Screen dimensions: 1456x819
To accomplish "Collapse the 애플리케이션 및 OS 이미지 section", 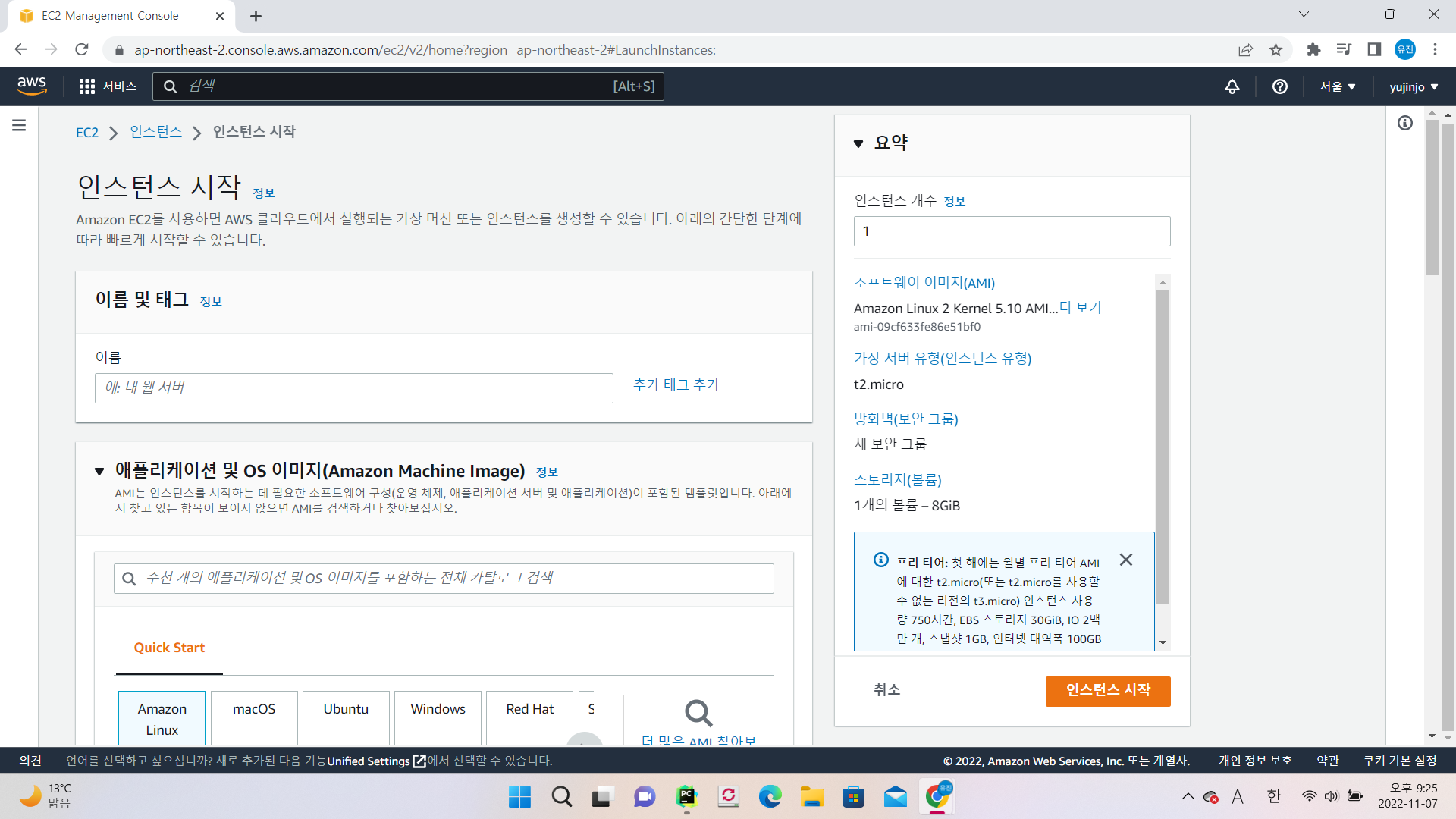I will click(x=99, y=472).
